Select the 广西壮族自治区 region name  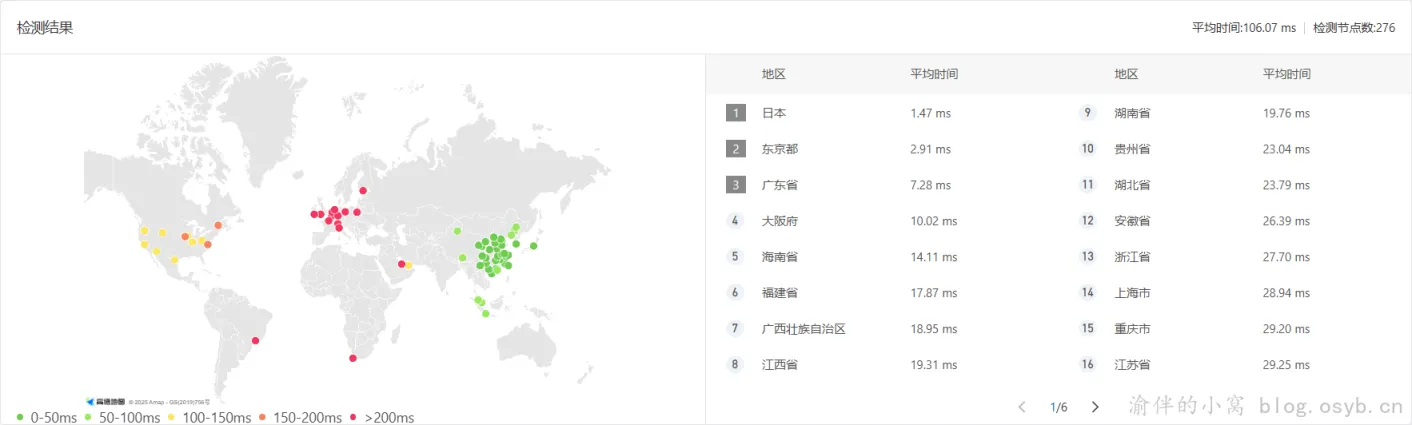804,329
